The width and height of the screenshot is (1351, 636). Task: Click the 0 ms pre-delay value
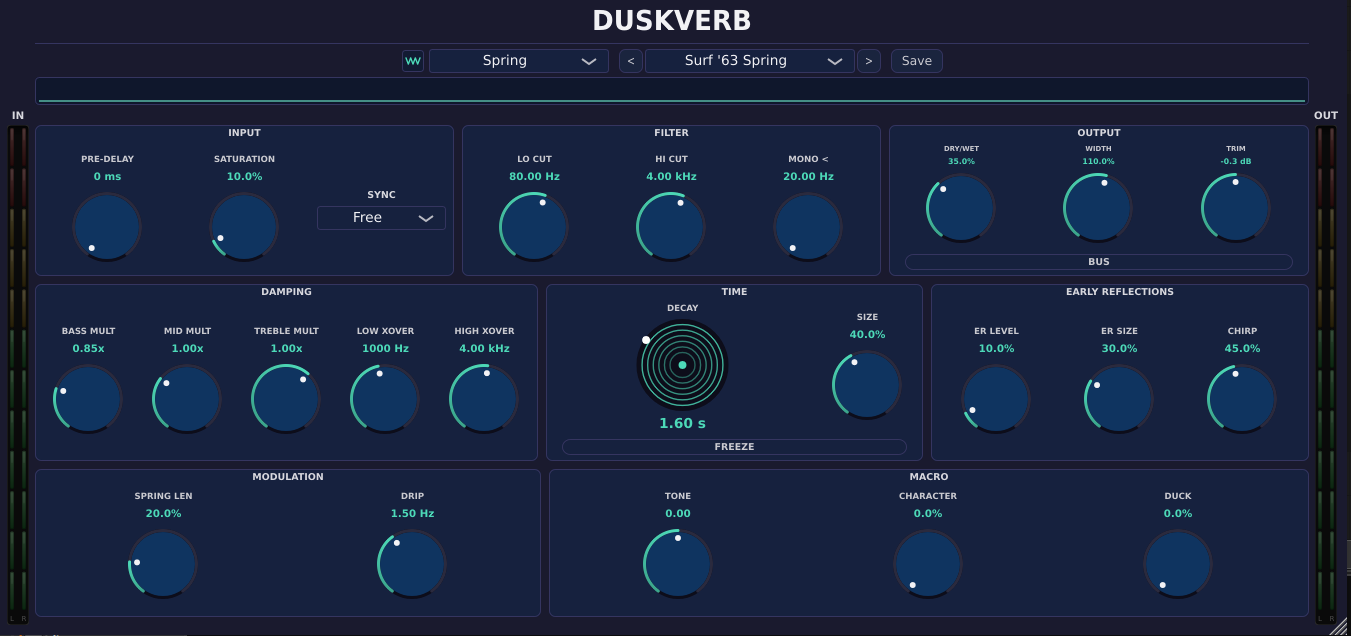pos(107,177)
